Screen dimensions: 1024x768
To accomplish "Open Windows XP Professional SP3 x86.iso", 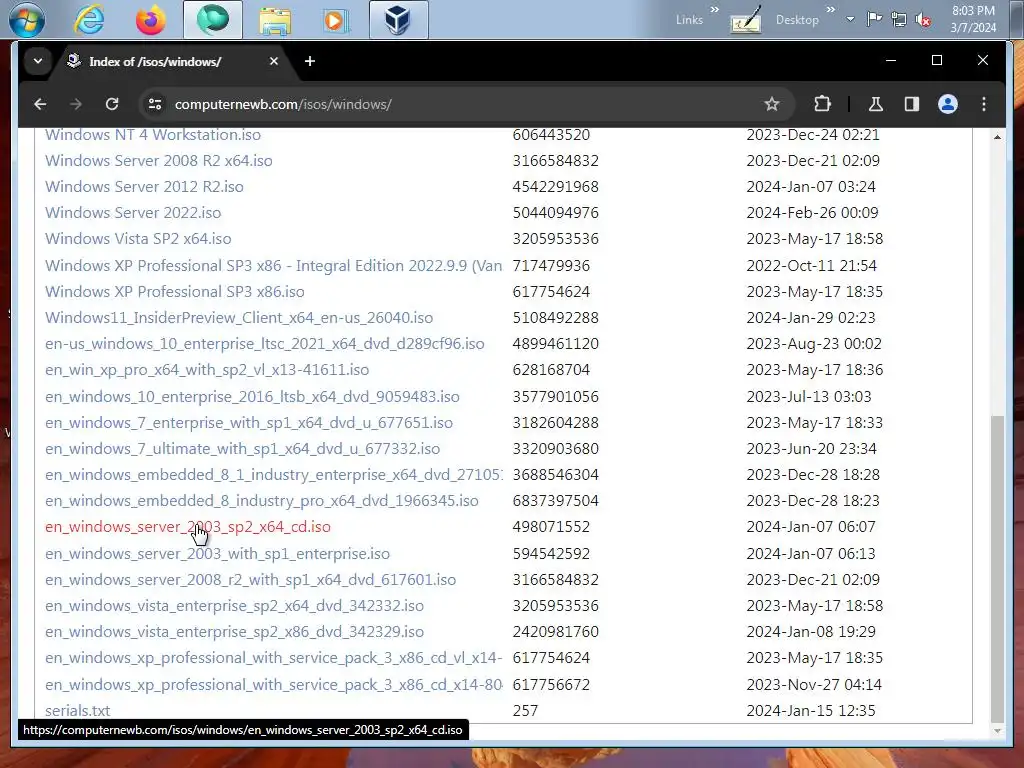I will click(x=175, y=292).
